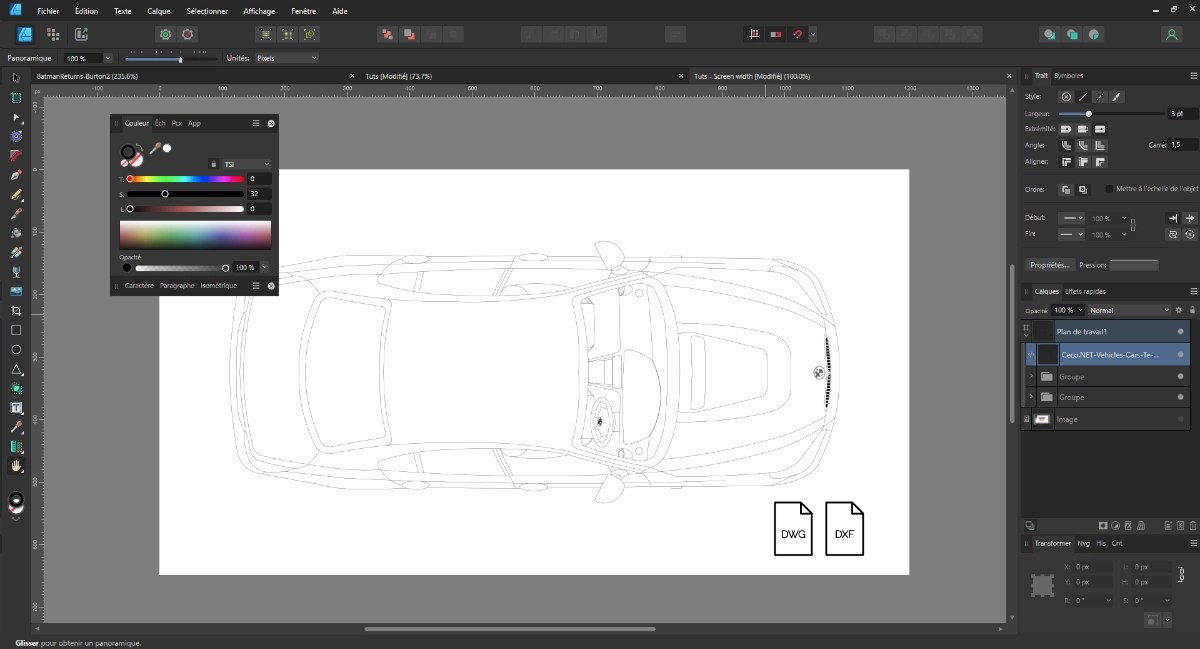The image size is (1200, 649).
Task: Open the Calque menu
Action: pos(159,11)
